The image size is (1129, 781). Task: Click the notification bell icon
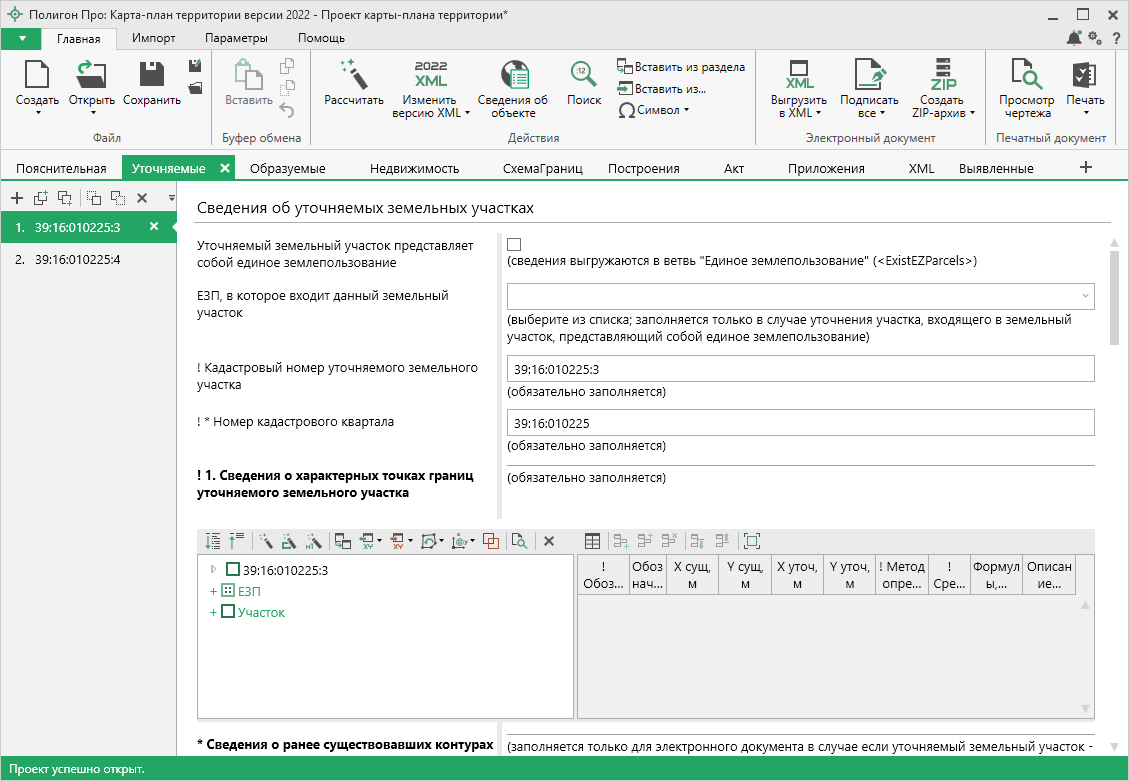pyautogui.click(x=1073, y=38)
